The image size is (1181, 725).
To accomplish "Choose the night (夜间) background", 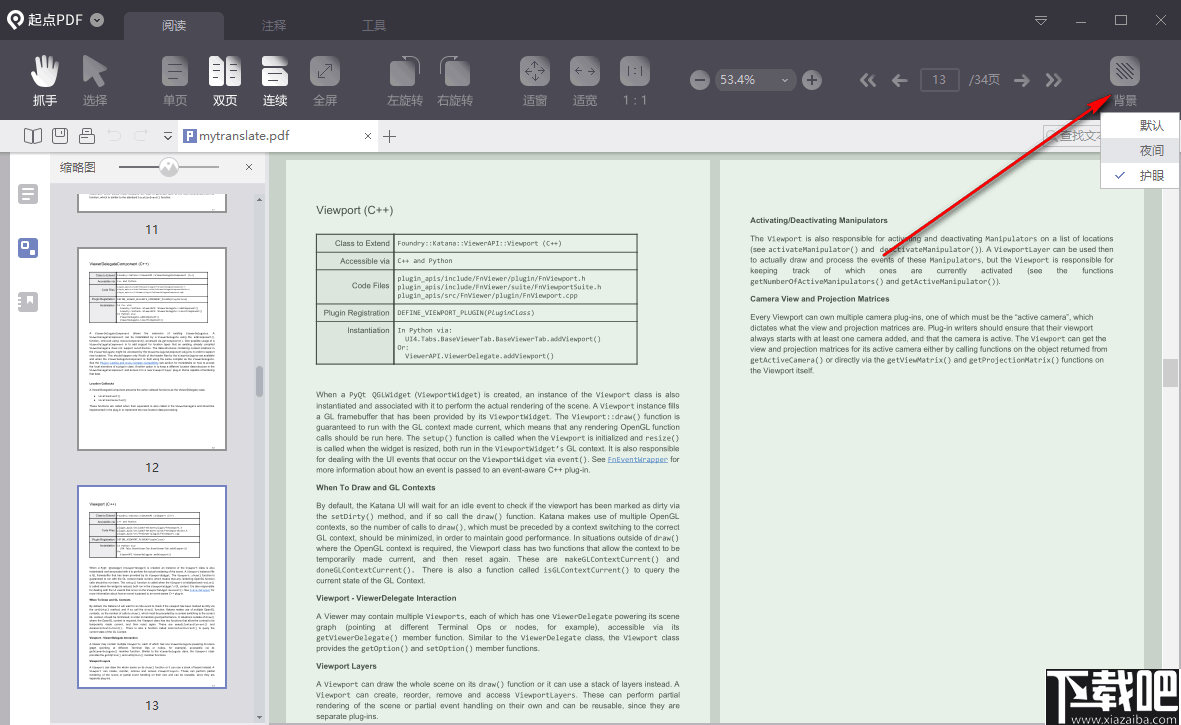I will 1140,151.
